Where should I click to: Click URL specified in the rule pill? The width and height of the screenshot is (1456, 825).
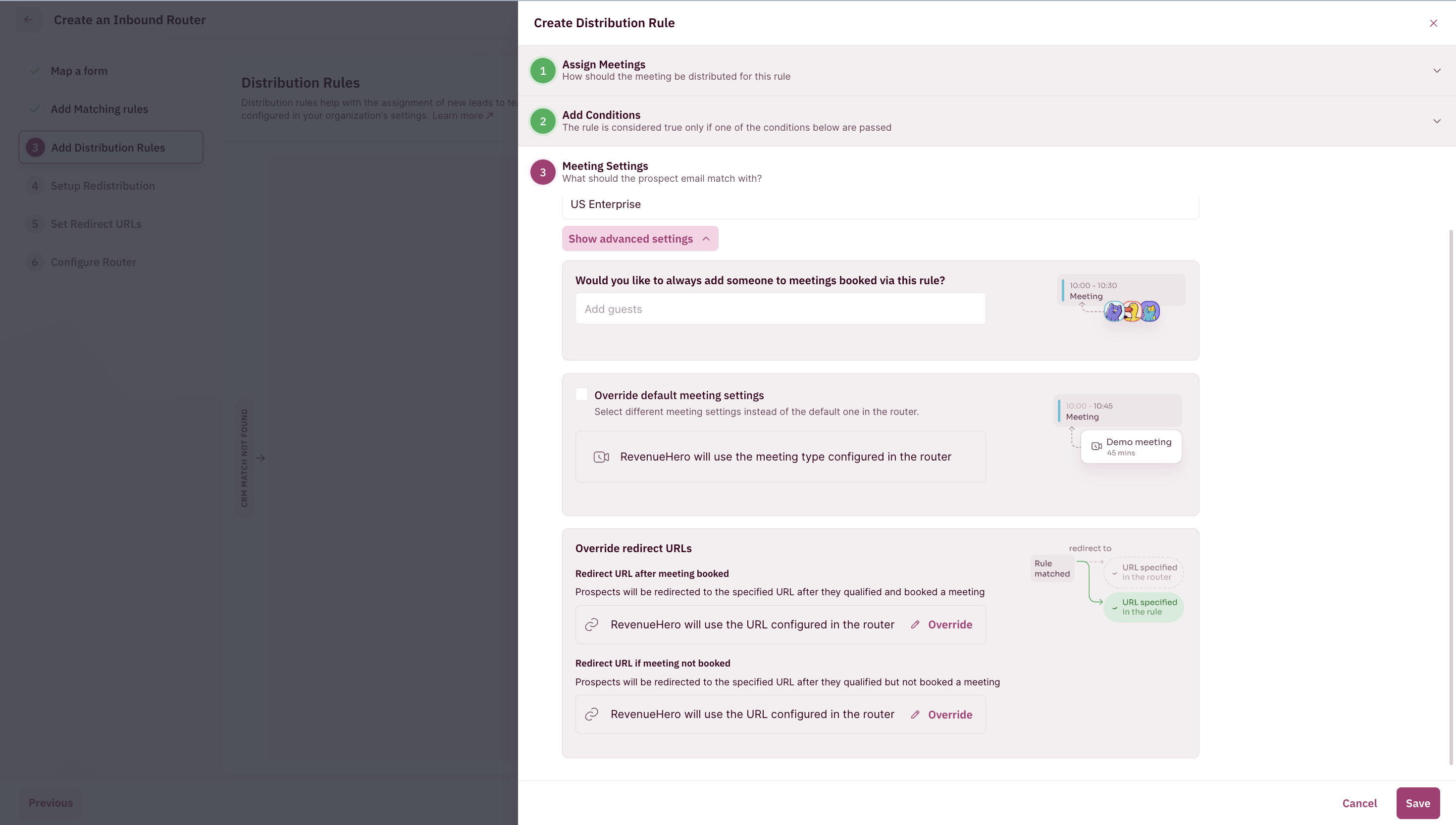pyautogui.click(x=1144, y=607)
